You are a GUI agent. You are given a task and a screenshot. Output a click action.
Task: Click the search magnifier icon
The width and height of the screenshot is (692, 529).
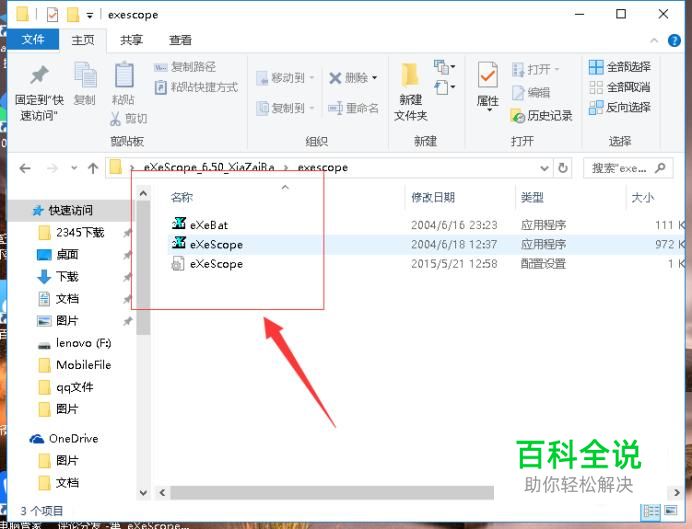coord(660,168)
